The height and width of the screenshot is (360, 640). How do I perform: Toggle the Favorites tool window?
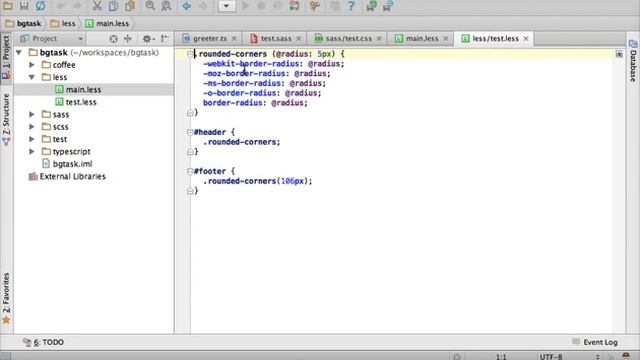pyautogui.click(x=6, y=298)
